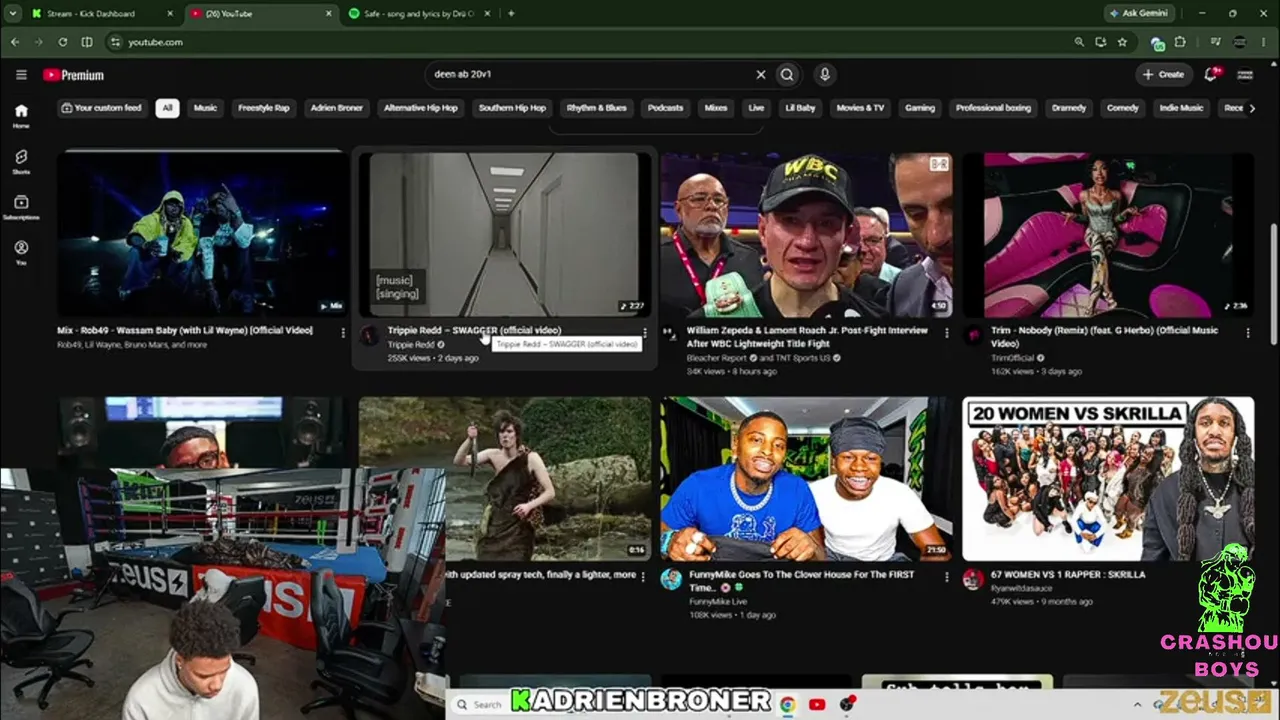Image resolution: width=1280 pixels, height=720 pixels.
Task: Filter feed by Gaming chip
Action: (x=920, y=108)
